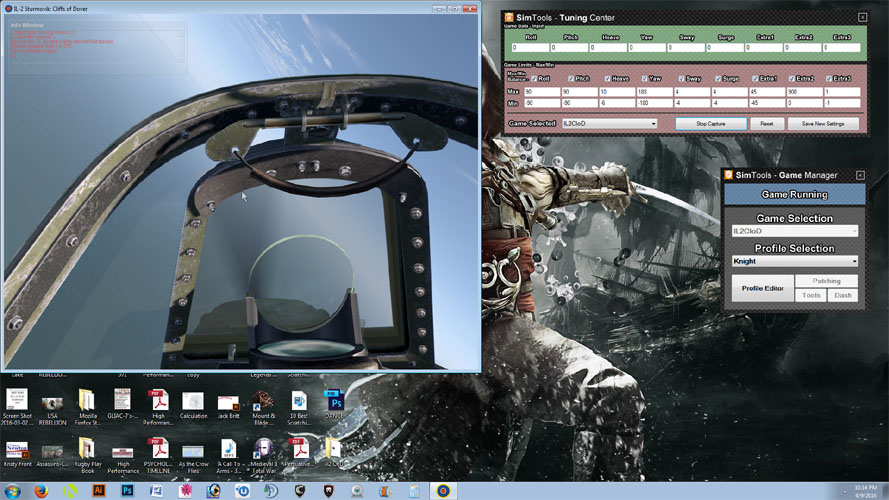Open Adobe Illustrator from the taskbar
Viewport: 889px width, 500px height.
(99, 490)
